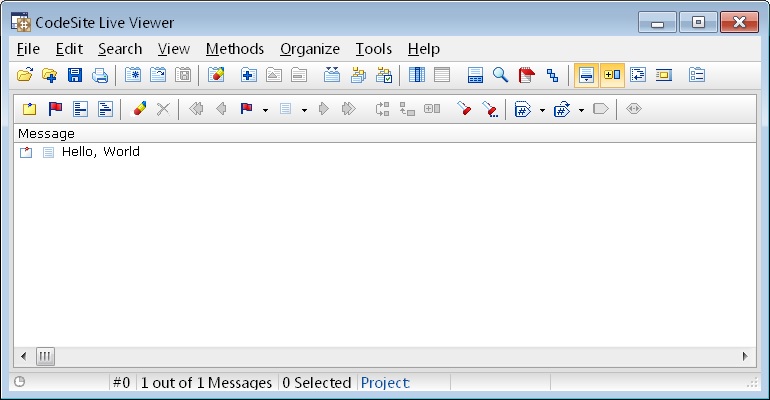Click the gray diamond arrows icon
The width and height of the screenshot is (770, 400).
[634, 108]
